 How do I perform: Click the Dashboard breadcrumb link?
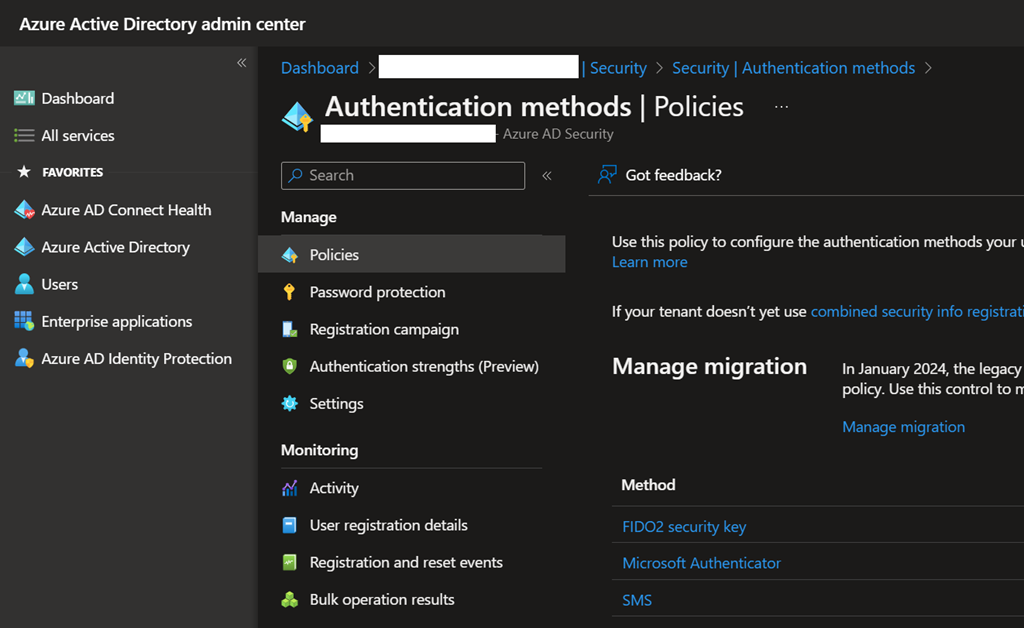[319, 68]
